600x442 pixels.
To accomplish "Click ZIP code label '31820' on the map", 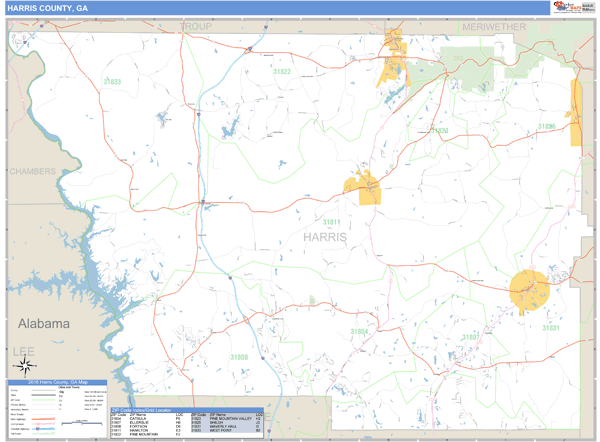I will pyautogui.click(x=439, y=130).
